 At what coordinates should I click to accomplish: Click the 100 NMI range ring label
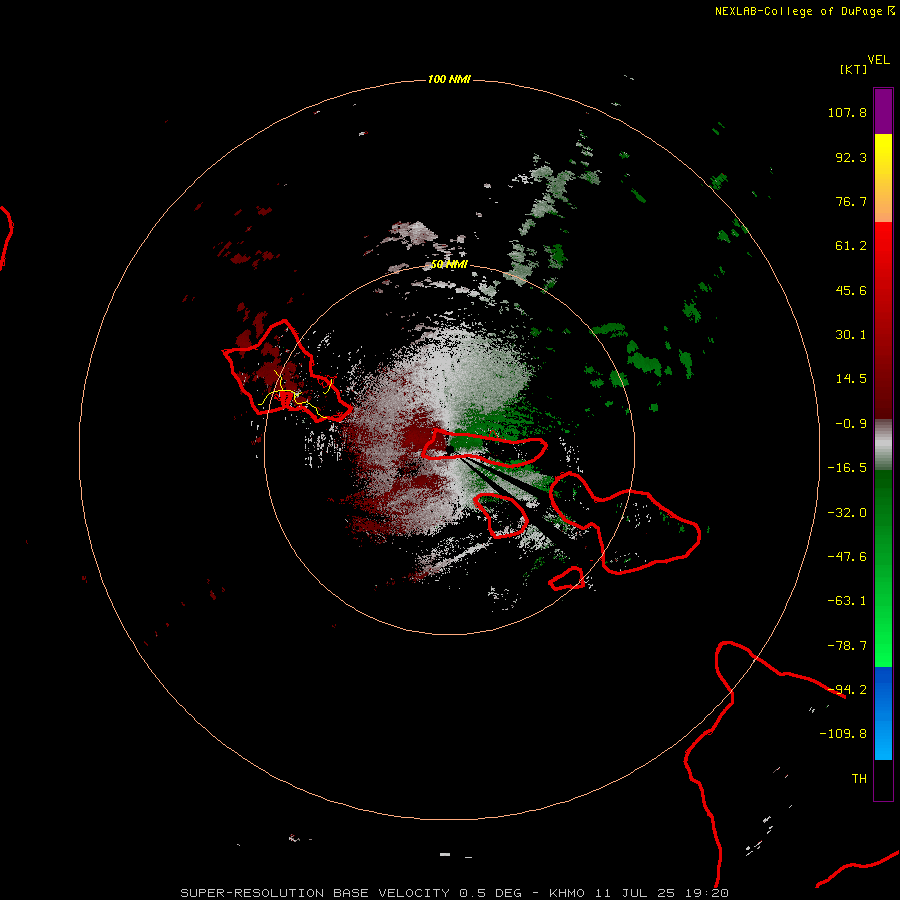click(449, 79)
